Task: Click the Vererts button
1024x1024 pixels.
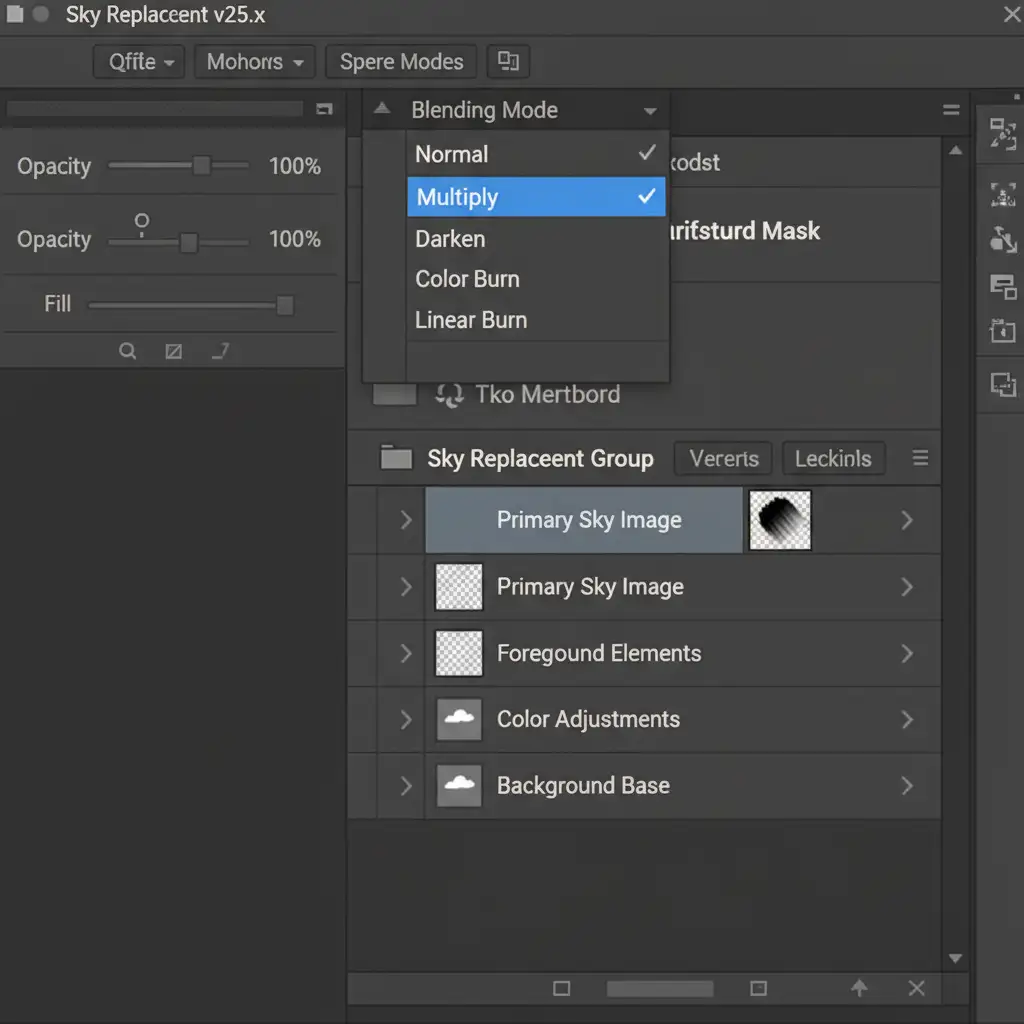Action: (723, 459)
